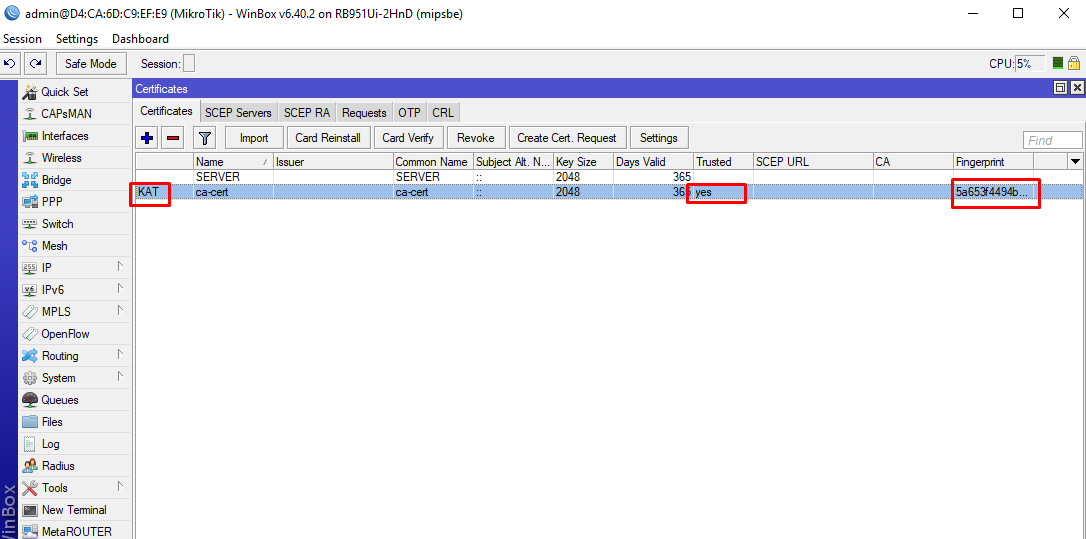
Task: Open Interfaces in sidebar
Action: [x=64, y=136]
